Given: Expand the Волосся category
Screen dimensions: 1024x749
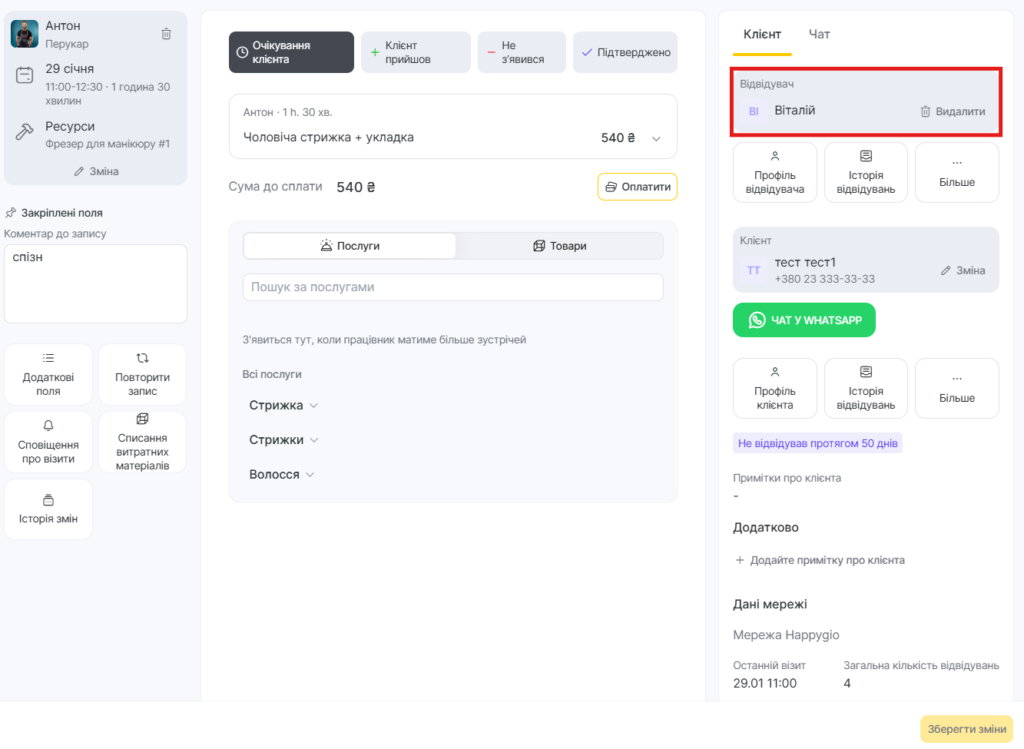Looking at the screenshot, I should pos(282,475).
